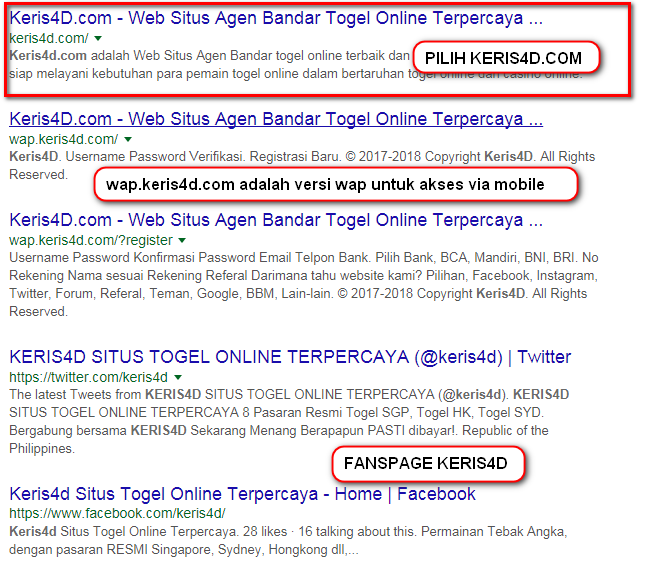The height and width of the screenshot is (571, 661).
Task: Open the Keris4D.com title inside the red box
Action: click(276, 18)
